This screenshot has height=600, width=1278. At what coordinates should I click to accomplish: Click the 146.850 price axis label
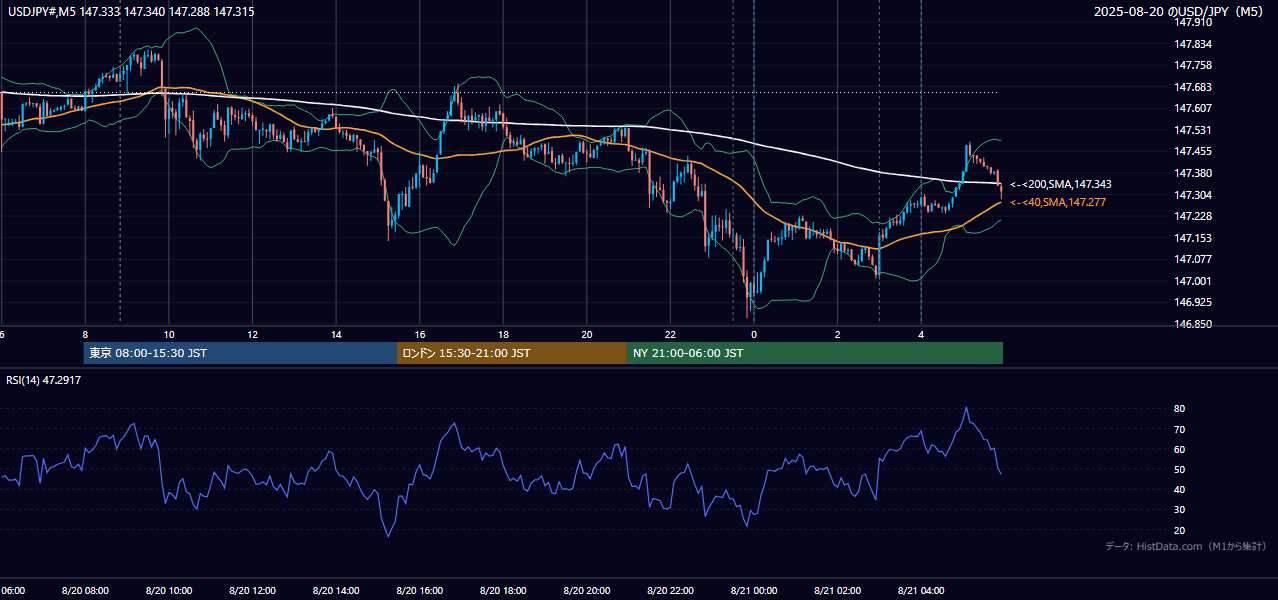1194,324
